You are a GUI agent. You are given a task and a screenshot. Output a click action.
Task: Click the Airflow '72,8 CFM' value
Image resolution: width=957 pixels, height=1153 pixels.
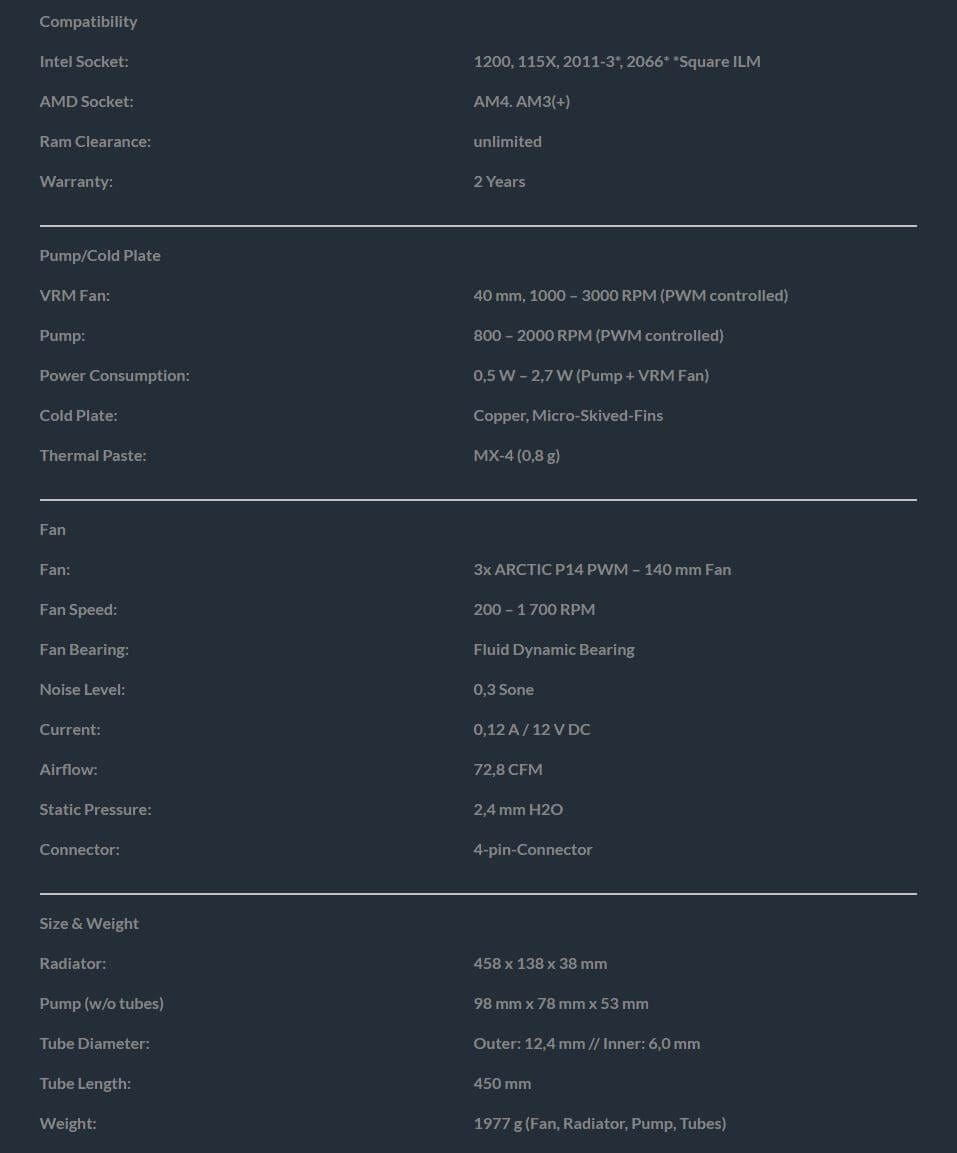[508, 769]
